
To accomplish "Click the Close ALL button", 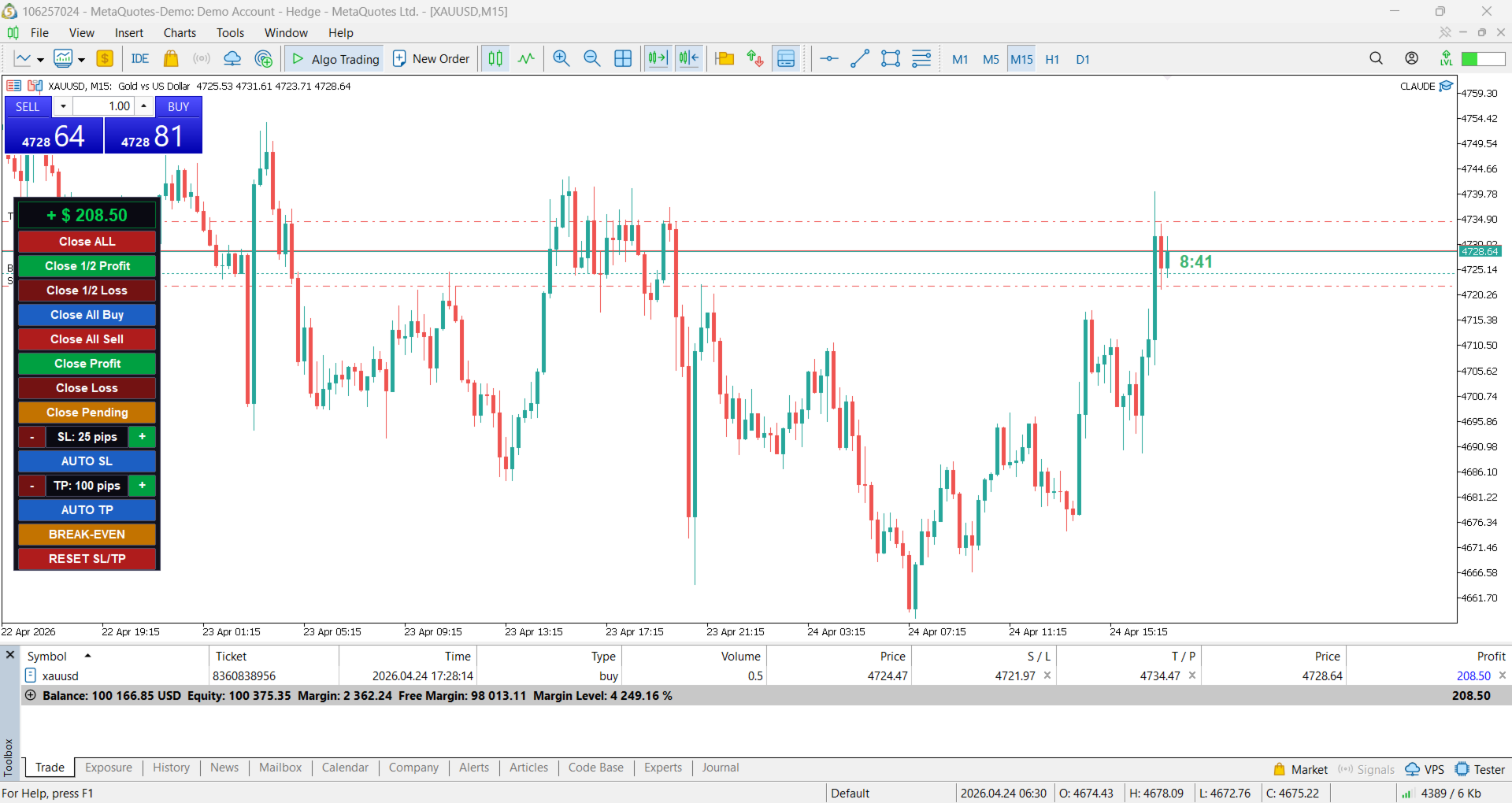I will (x=87, y=242).
